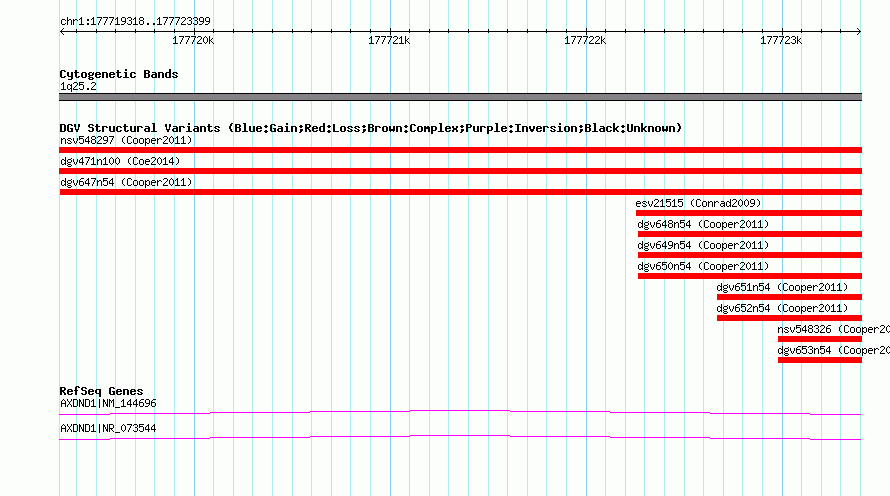Click the dgv651n54 (Cooper2011) label

pos(782,287)
